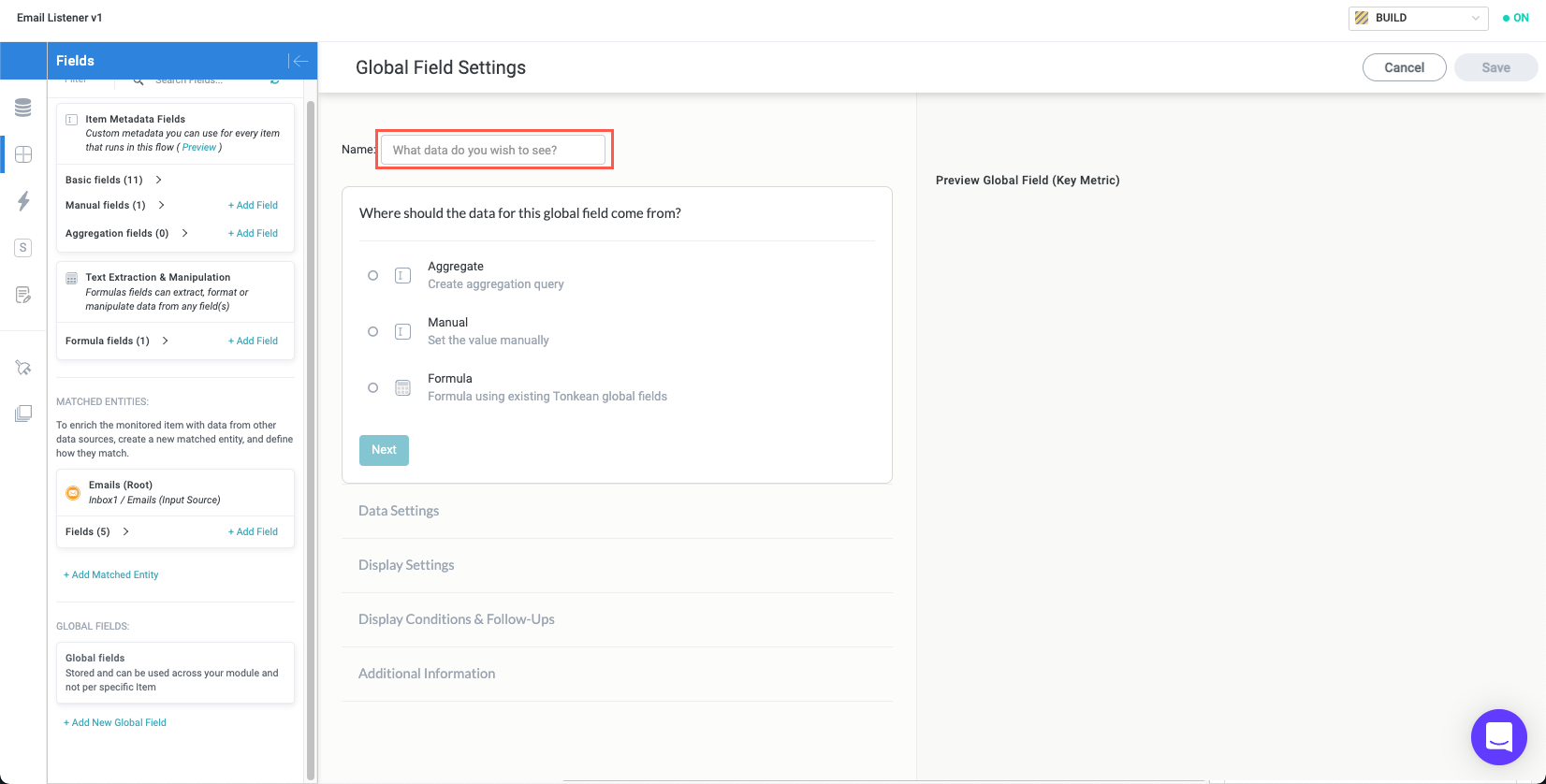This screenshot has width=1546, height=784.
Task: Open the stacked copies icon in sidebar
Action: [23, 414]
